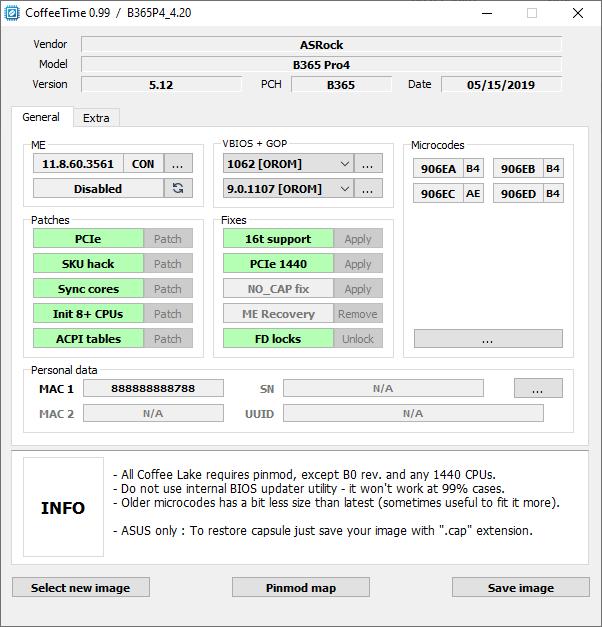Click the CoffeeTime chip icon in title bar
This screenshot has height=627, width=602.
click(x=12, y=13)
